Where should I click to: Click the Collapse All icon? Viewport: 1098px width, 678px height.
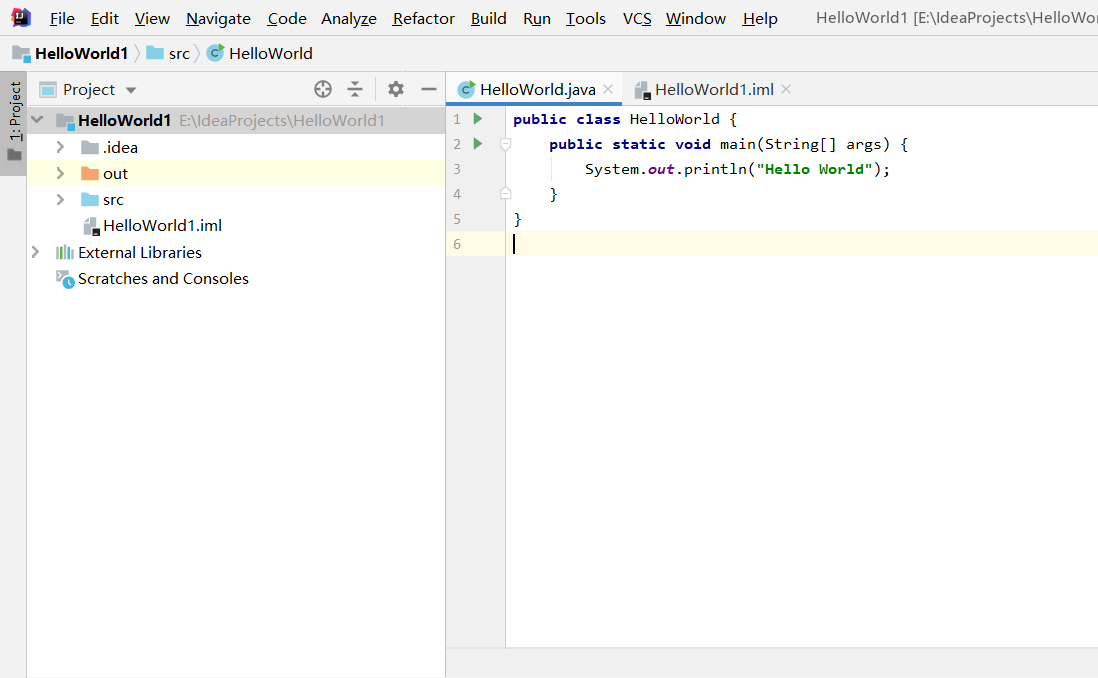coord(355,89)
